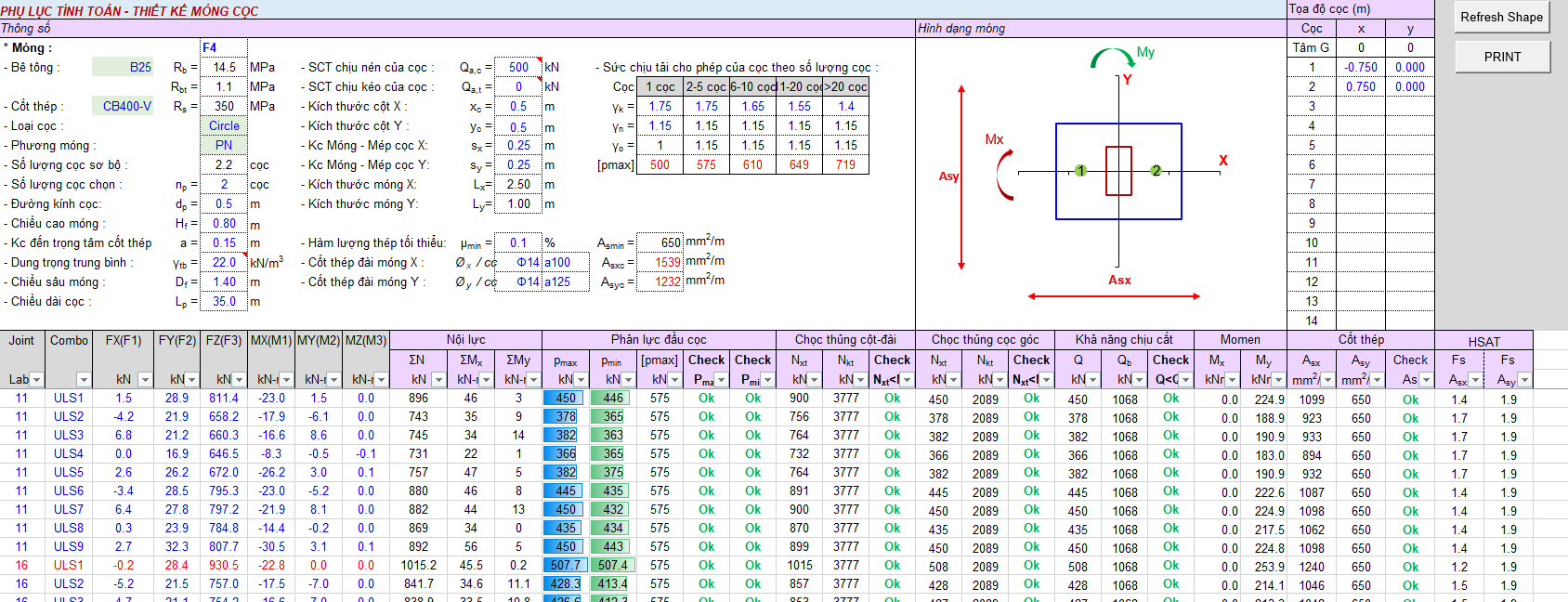Open the HSAT Fs Asx filter dropdown
Screen dimensions: 1568x602
pos(1475,379)
